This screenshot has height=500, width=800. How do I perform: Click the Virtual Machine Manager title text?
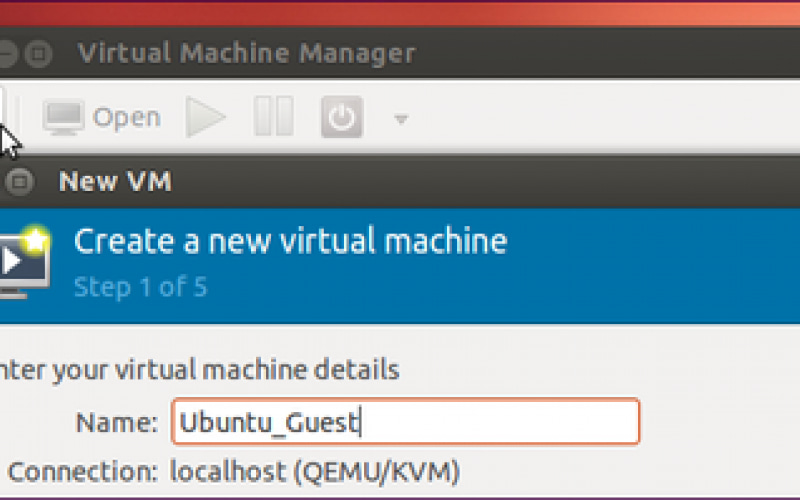[247, 53]
